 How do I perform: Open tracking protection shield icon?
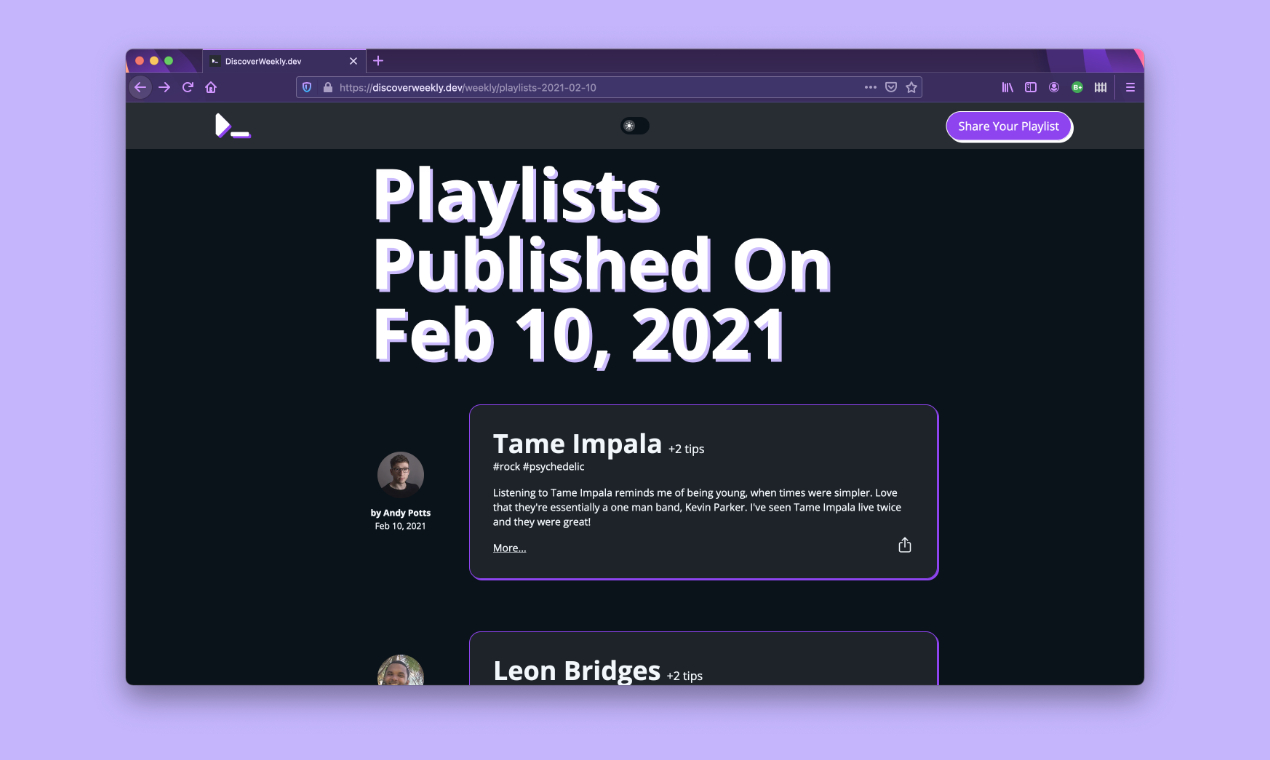[x=307, y=87]
